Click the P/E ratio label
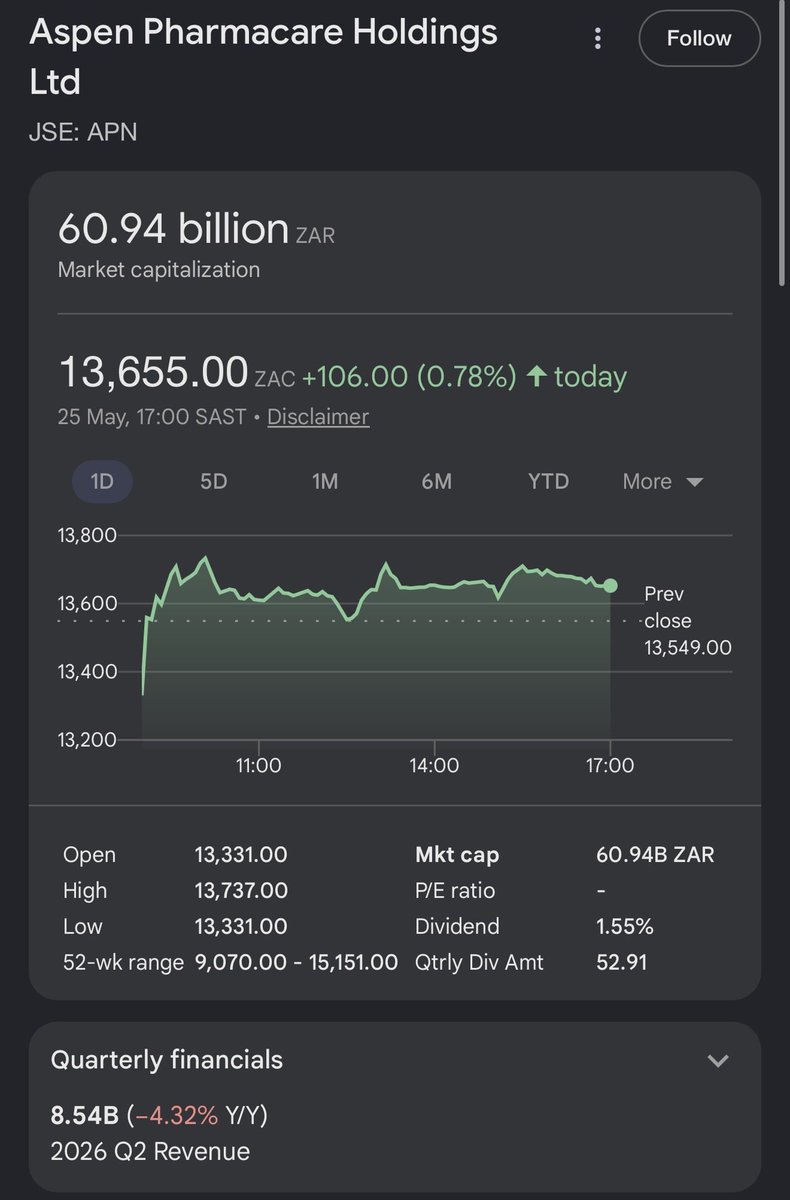The image size is (790, 1200). [x=455, y=890]
